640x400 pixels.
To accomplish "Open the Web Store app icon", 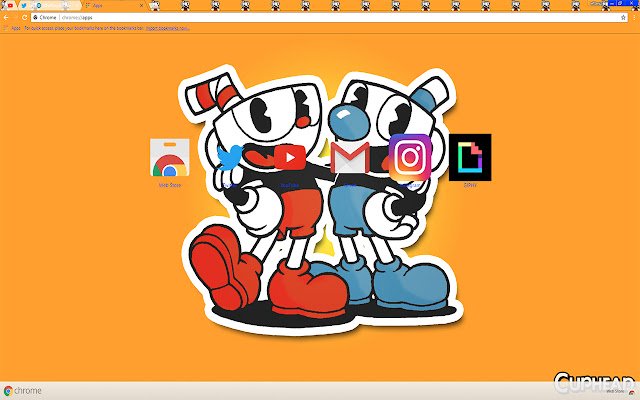I will pos(169,158).
